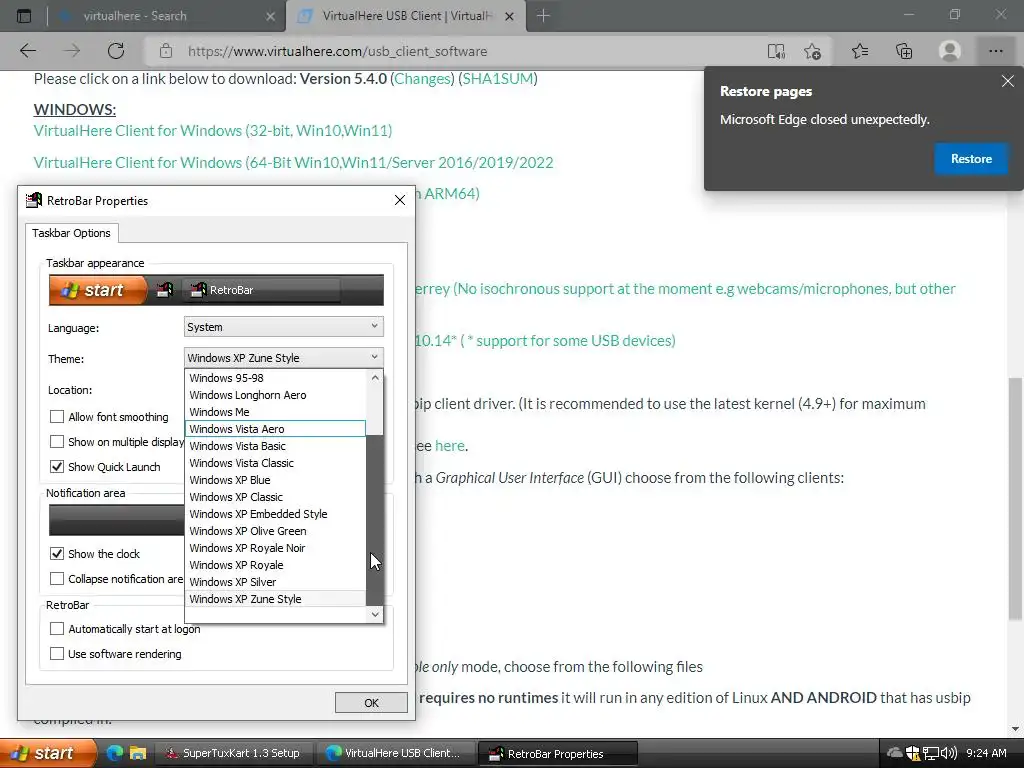Image resolution: width=1024 pixels, height=768 pixels.
Task: Click the OneDrive cloud tray icon
Action: [895, 753]
